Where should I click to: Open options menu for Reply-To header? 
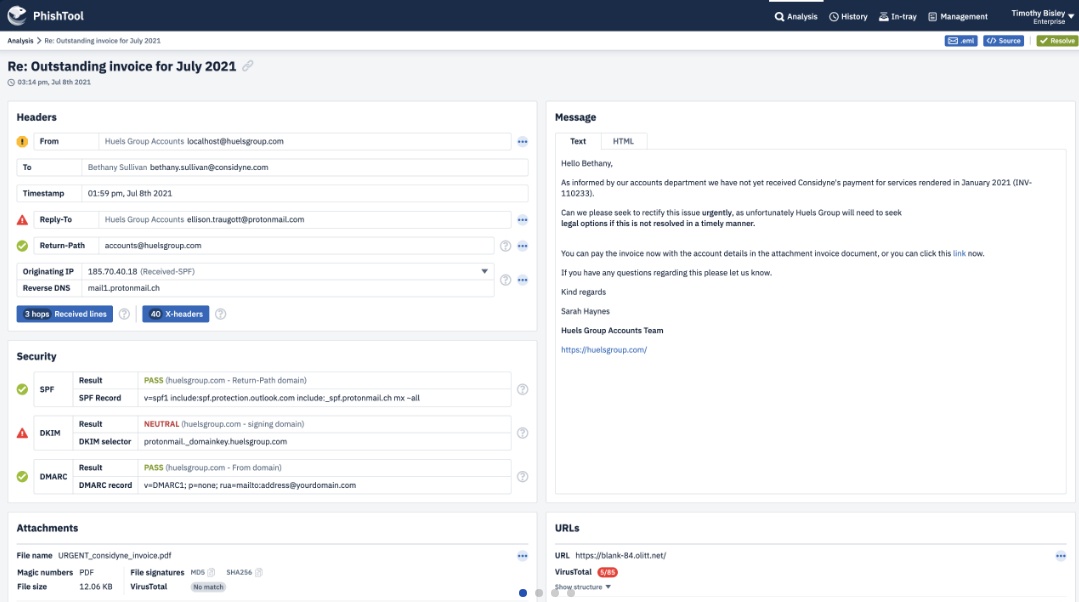coord(522,220)
